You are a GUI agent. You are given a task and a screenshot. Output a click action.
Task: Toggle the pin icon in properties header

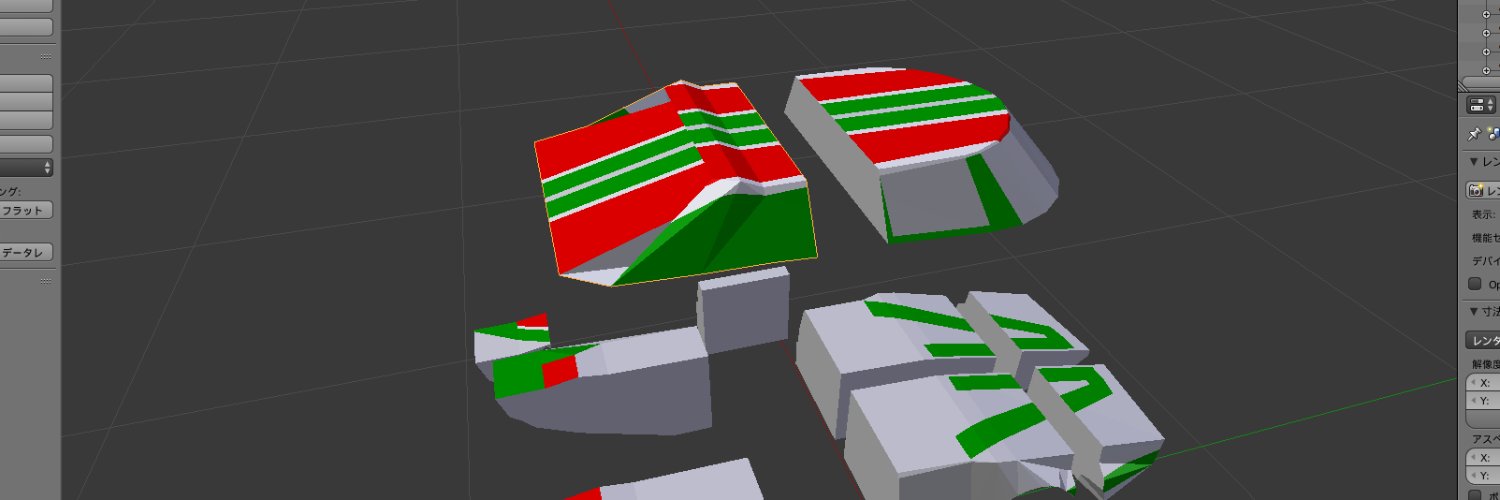[1474, 134]
